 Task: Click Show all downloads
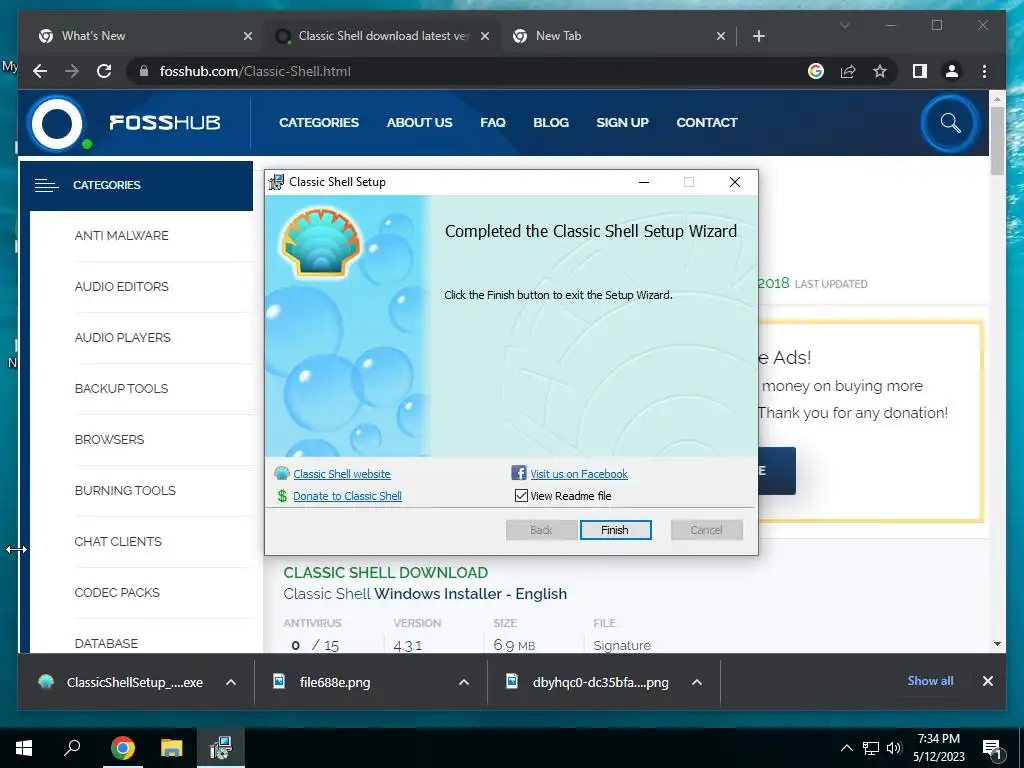(930, 680)
